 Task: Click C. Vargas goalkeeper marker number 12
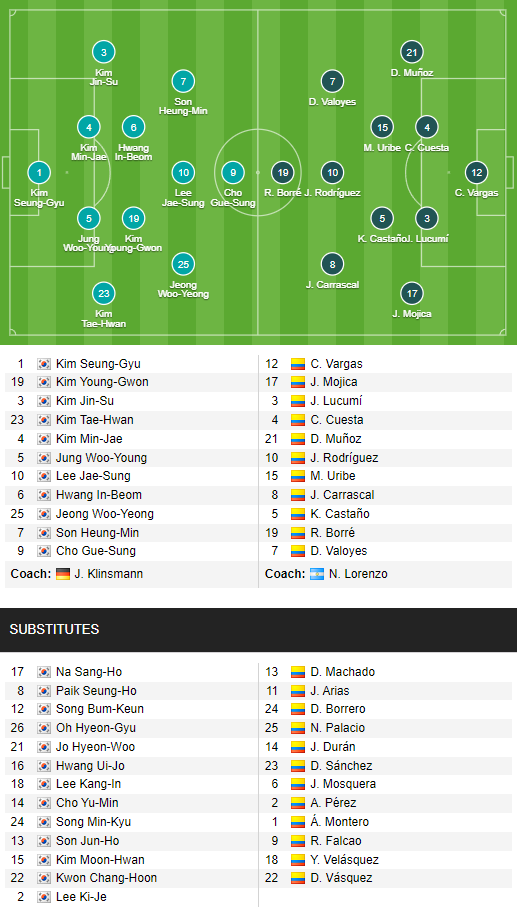(x=477, y=173)
